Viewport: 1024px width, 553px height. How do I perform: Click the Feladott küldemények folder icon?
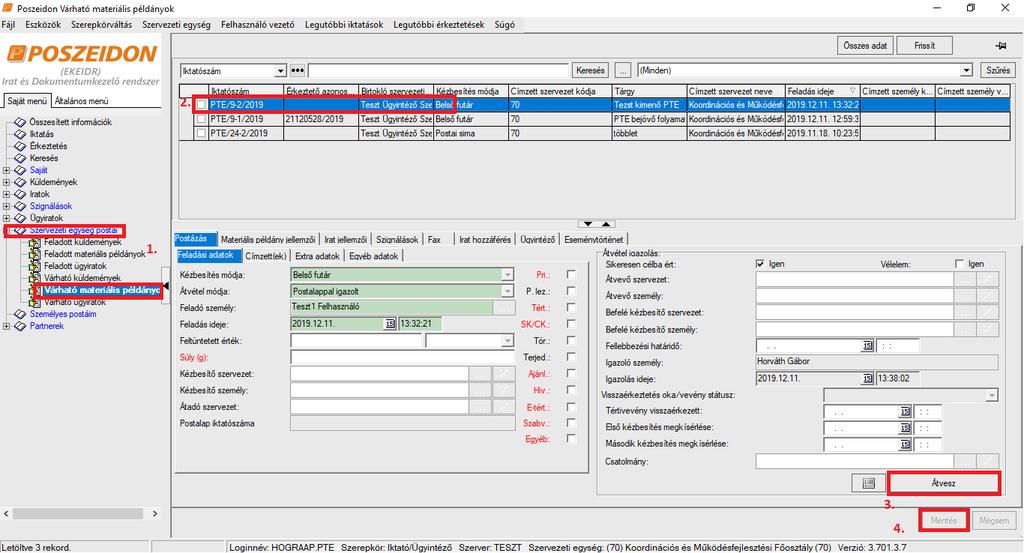click(35, 242)
